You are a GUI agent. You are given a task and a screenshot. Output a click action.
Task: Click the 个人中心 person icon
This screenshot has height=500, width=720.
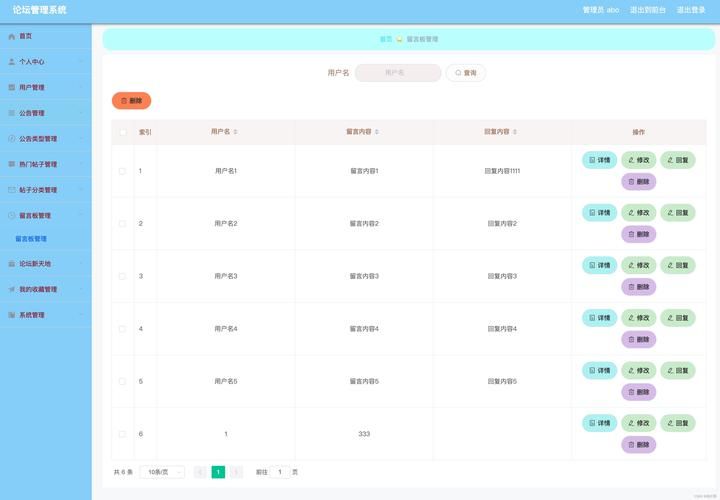click(12, 62)
